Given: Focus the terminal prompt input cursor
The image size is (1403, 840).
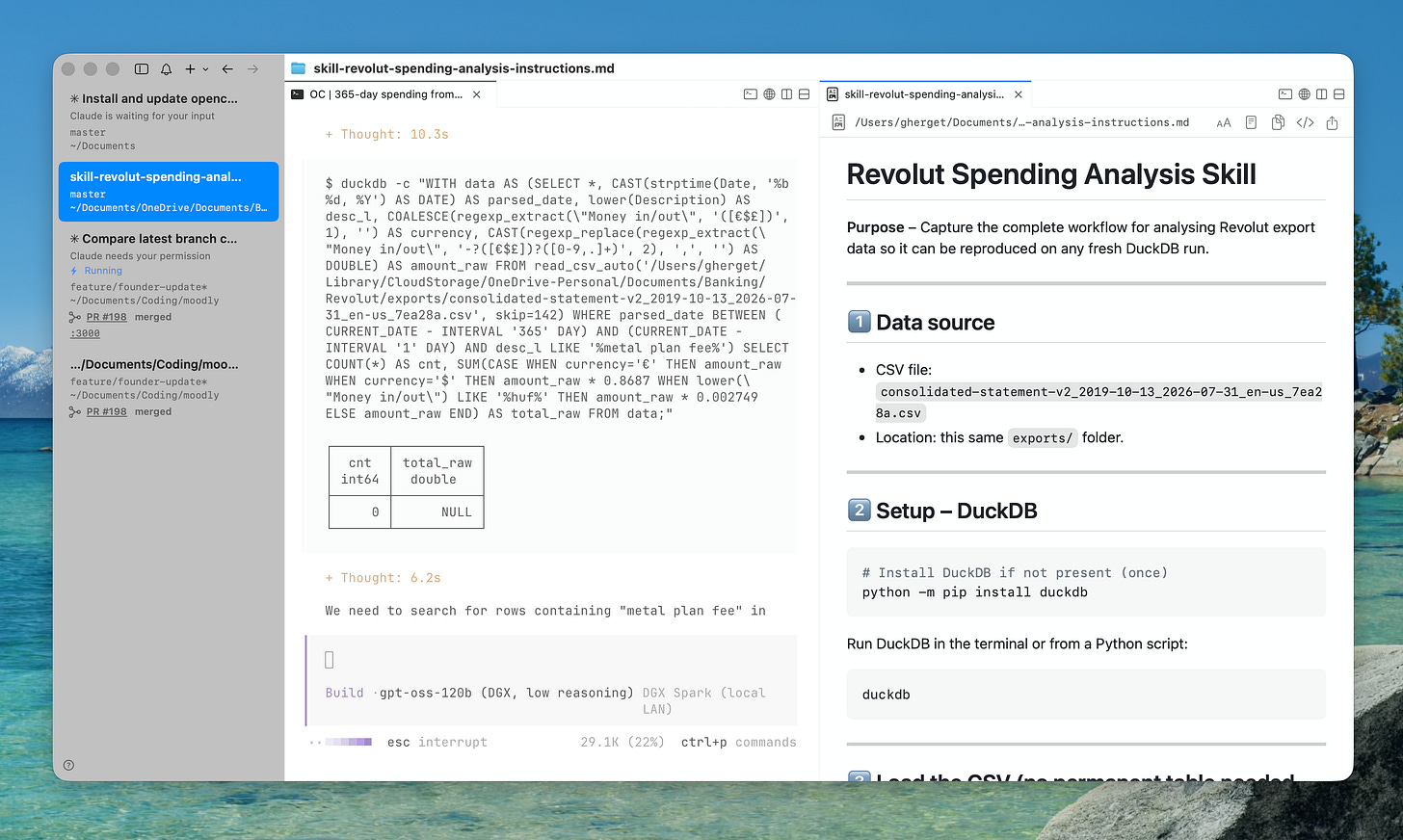Looking at the screenshot, I should coord(330,660).
